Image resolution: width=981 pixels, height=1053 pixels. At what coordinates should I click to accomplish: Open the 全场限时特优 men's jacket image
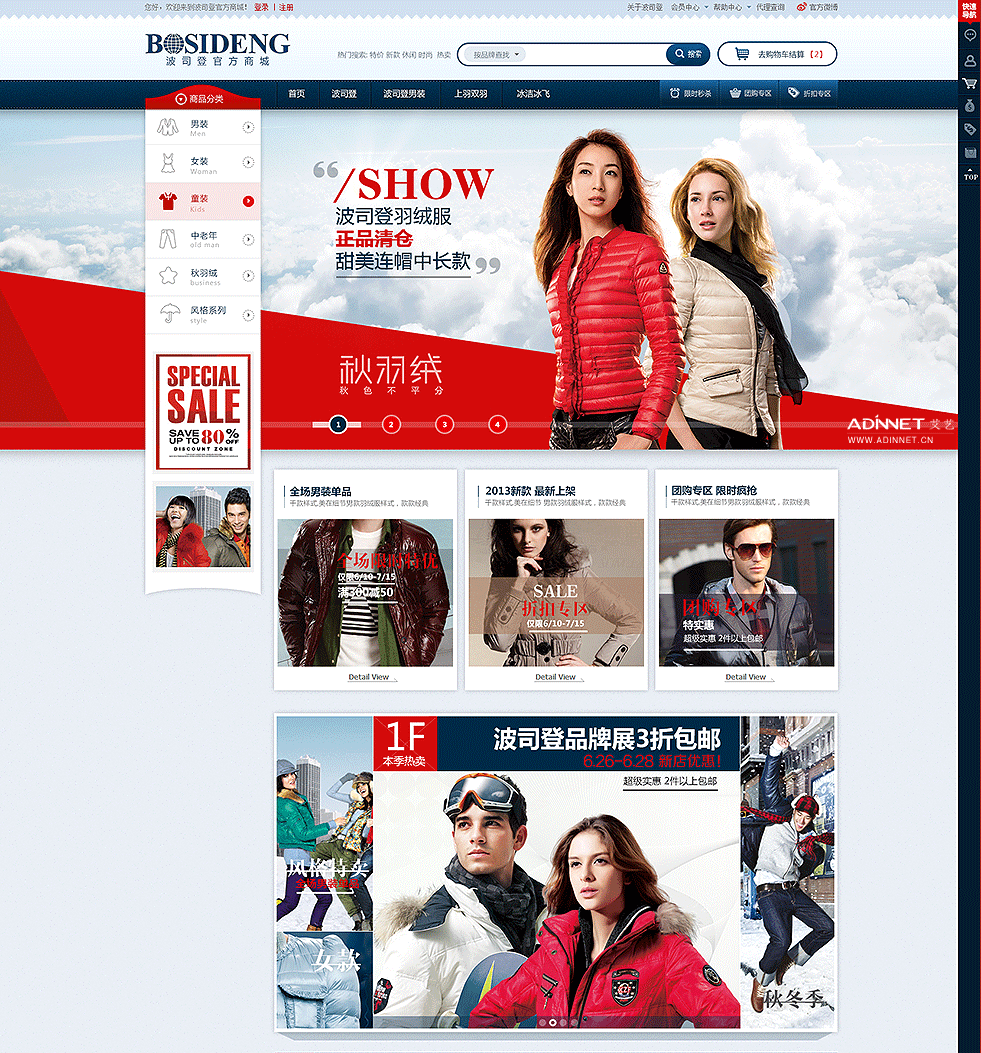[365, 592]
